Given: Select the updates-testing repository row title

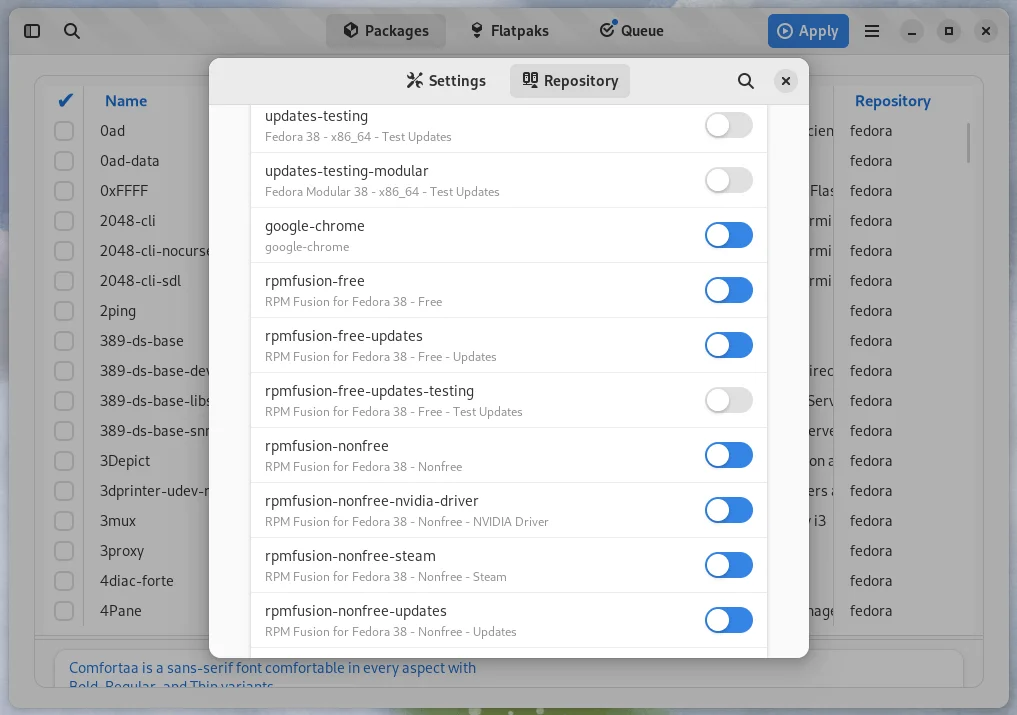Looking at the screenshot, I should pyautogui.click(x=317, y=116).
